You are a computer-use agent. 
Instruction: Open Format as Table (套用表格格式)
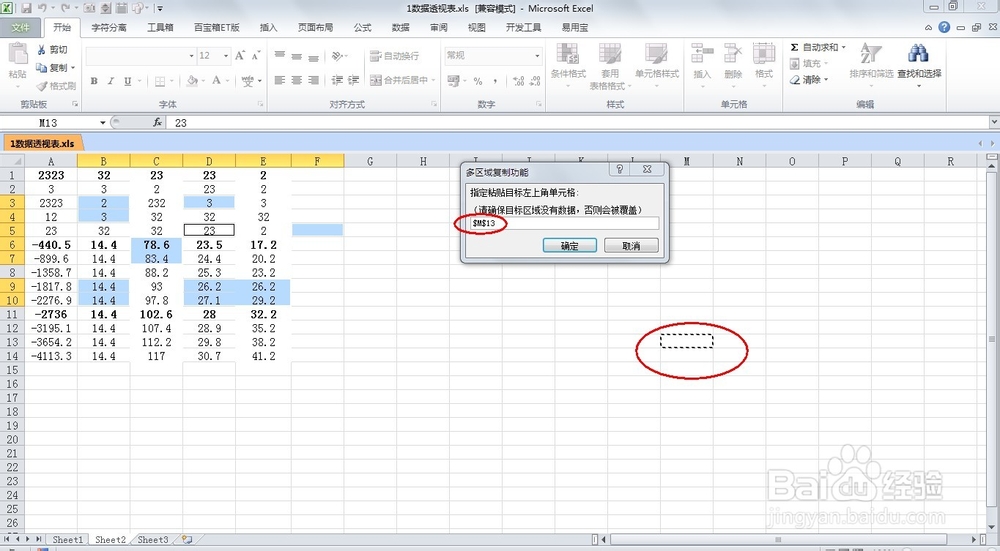click(610, 66)
